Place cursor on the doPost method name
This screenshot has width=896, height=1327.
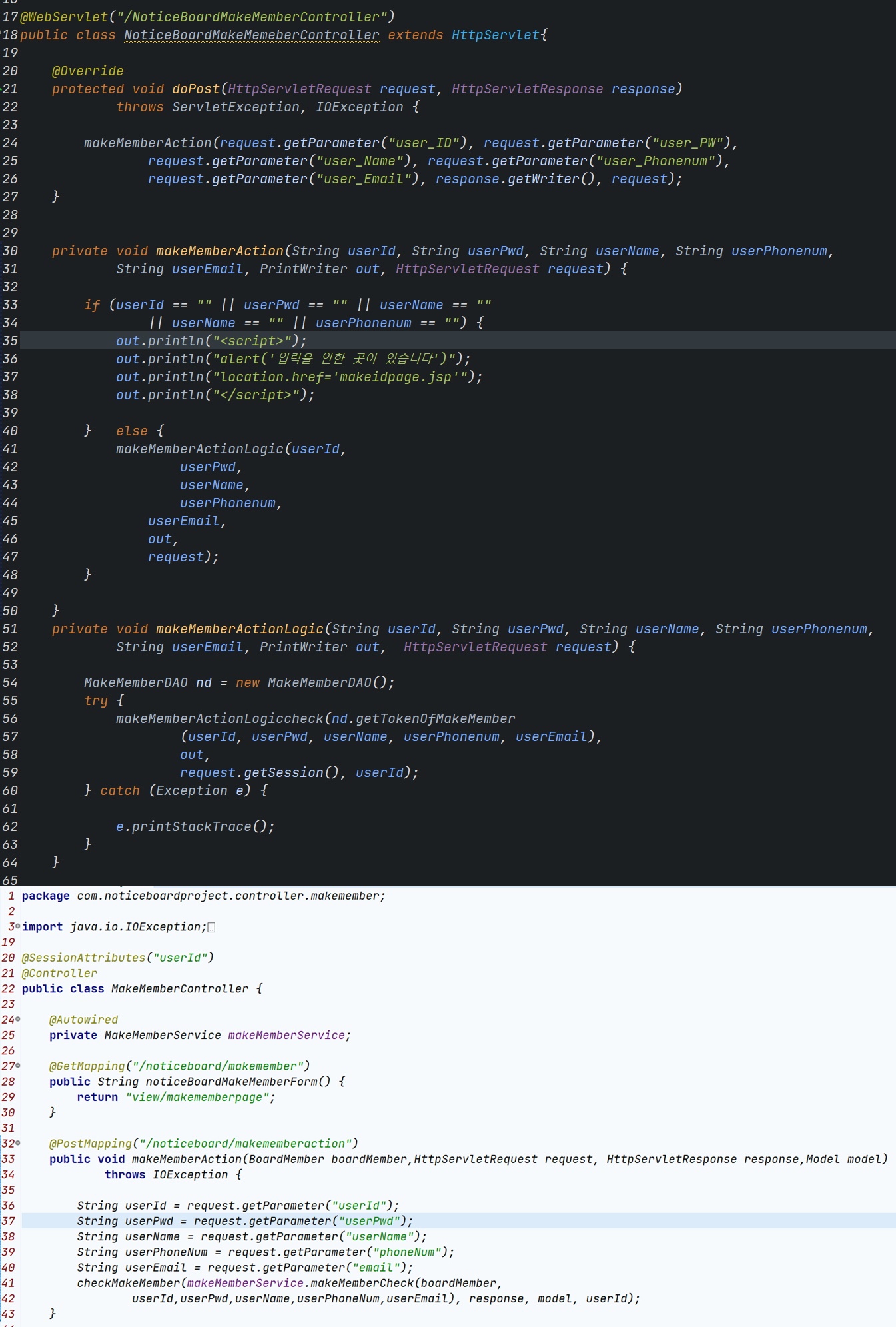pyautogui.click(x=196, y=89)
